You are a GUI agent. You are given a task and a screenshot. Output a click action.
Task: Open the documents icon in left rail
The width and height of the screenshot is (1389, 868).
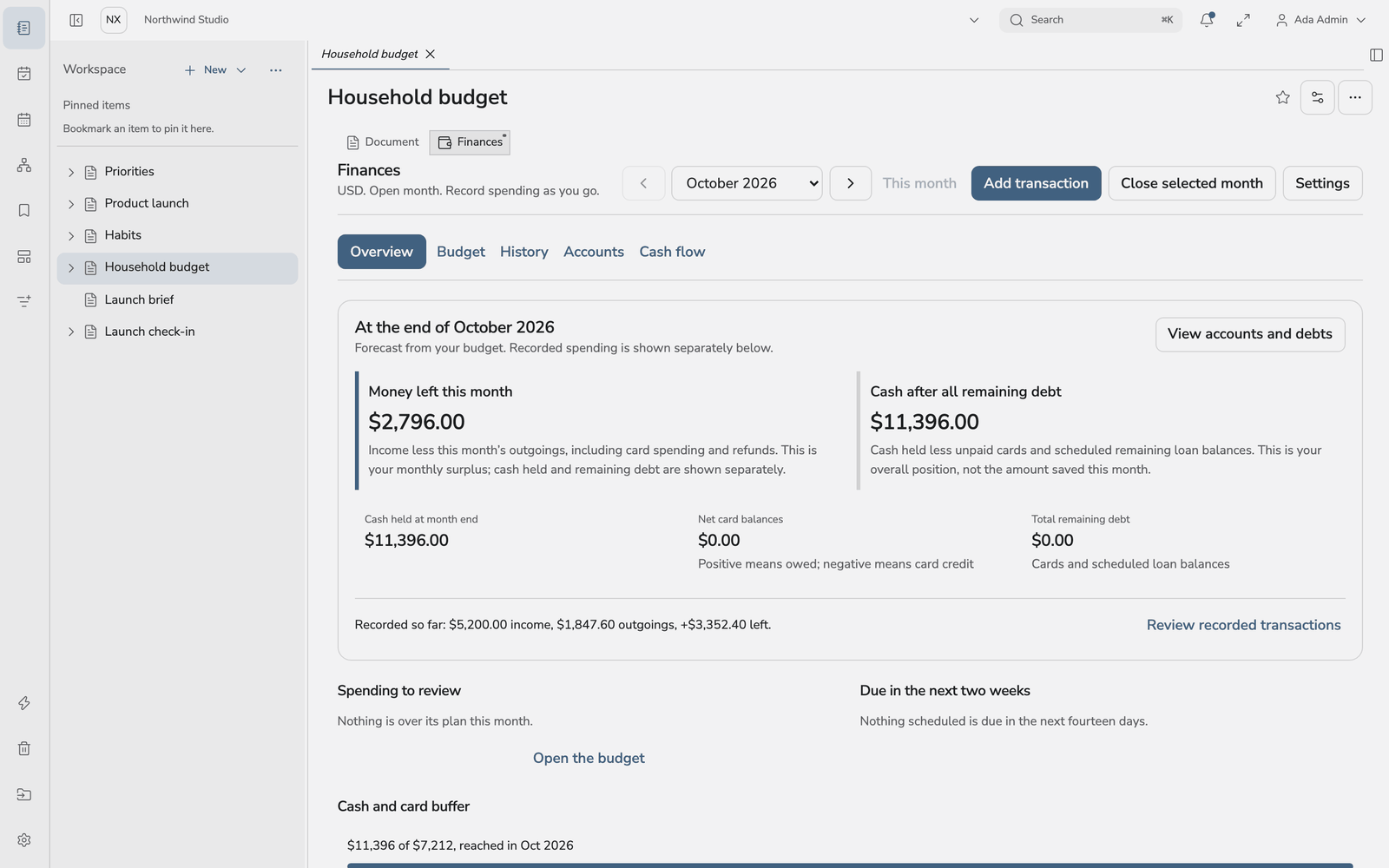(x=24, y=28)
